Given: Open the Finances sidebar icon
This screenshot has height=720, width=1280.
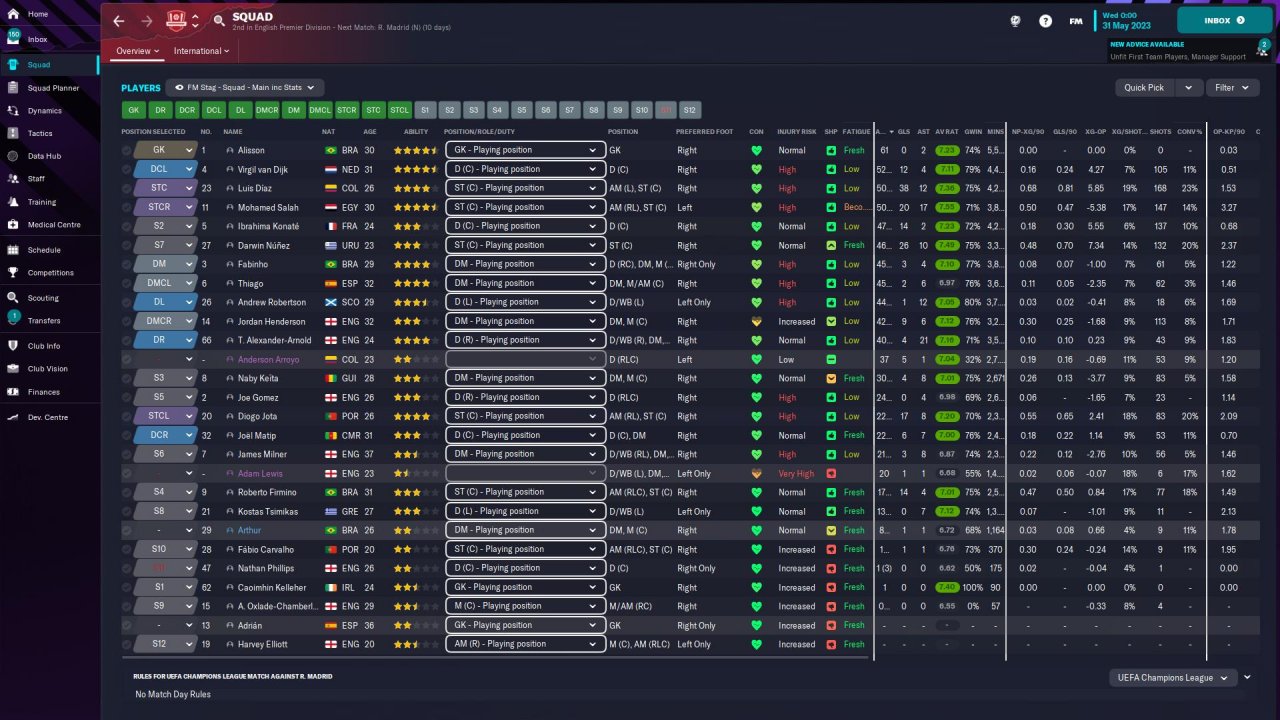Looking at the screenshot, I should pos(13,392).
